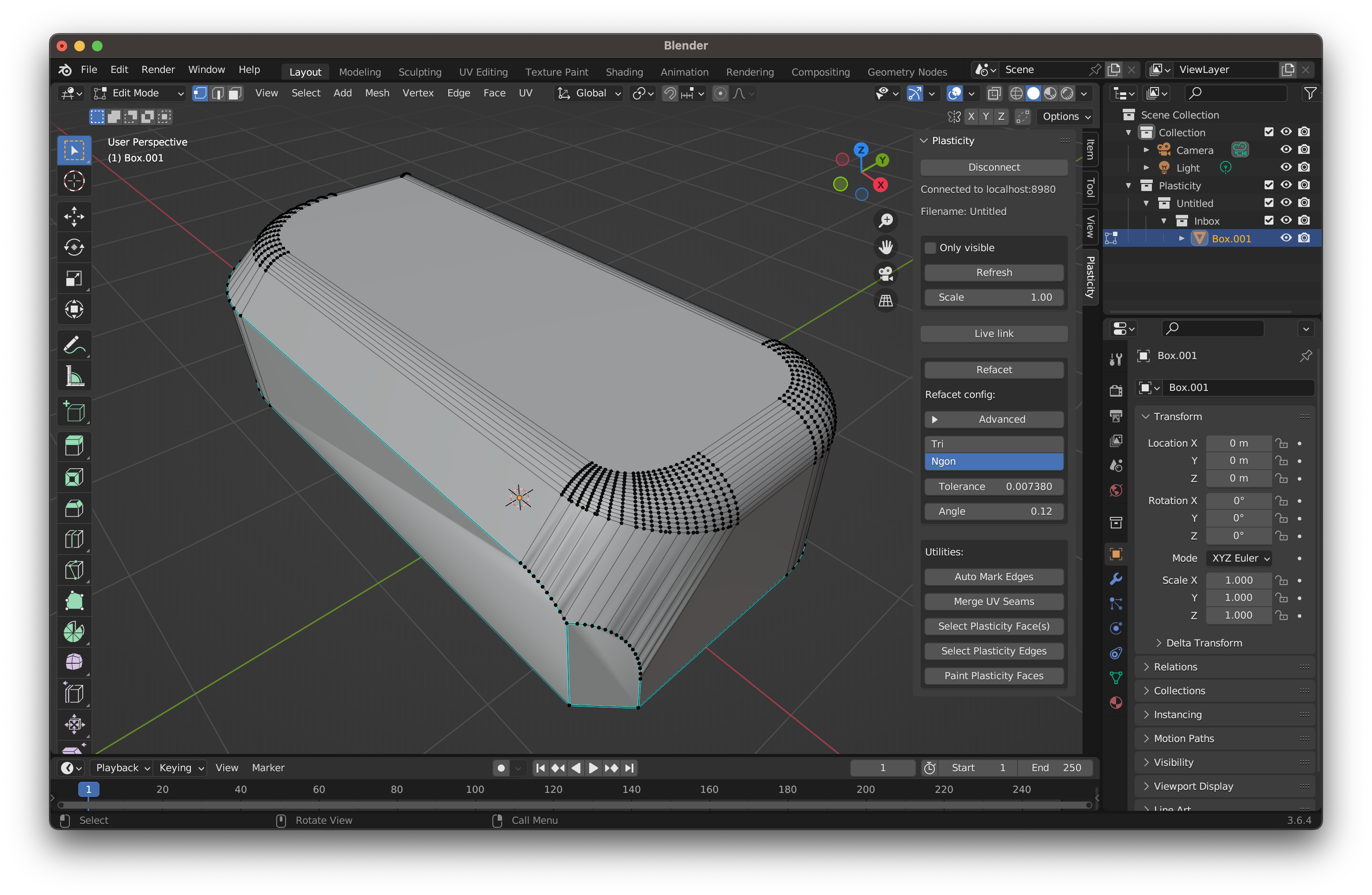Screen dimensions: 1372x895
Task: Select the Measure tool
Action: click(74, 377)
